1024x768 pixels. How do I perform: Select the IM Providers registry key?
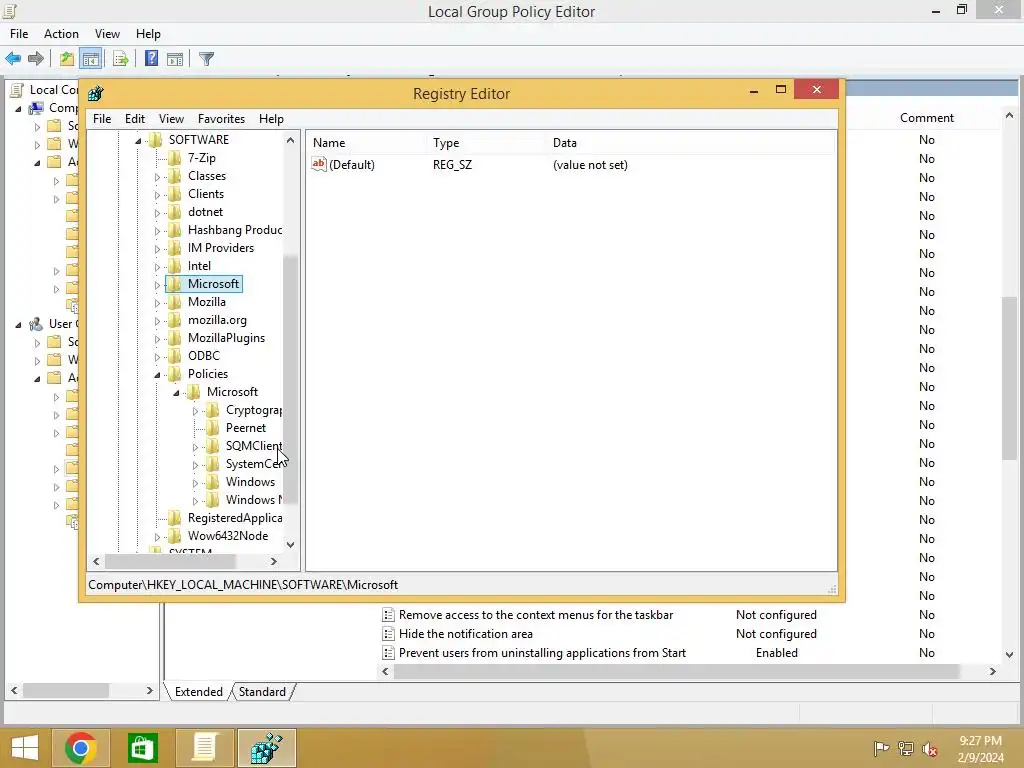pos(221,248)
